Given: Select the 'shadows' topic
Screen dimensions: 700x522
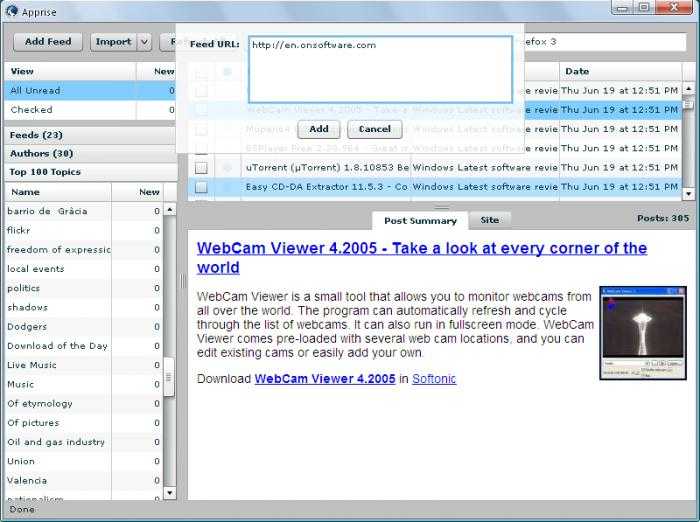Looking at the screenshot, I should (84, 307).
